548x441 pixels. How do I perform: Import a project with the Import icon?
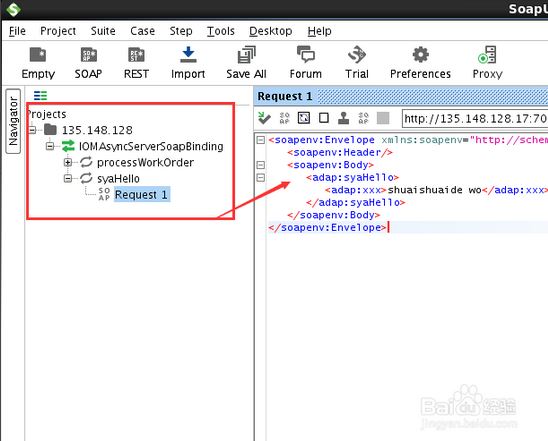point(188,63)
